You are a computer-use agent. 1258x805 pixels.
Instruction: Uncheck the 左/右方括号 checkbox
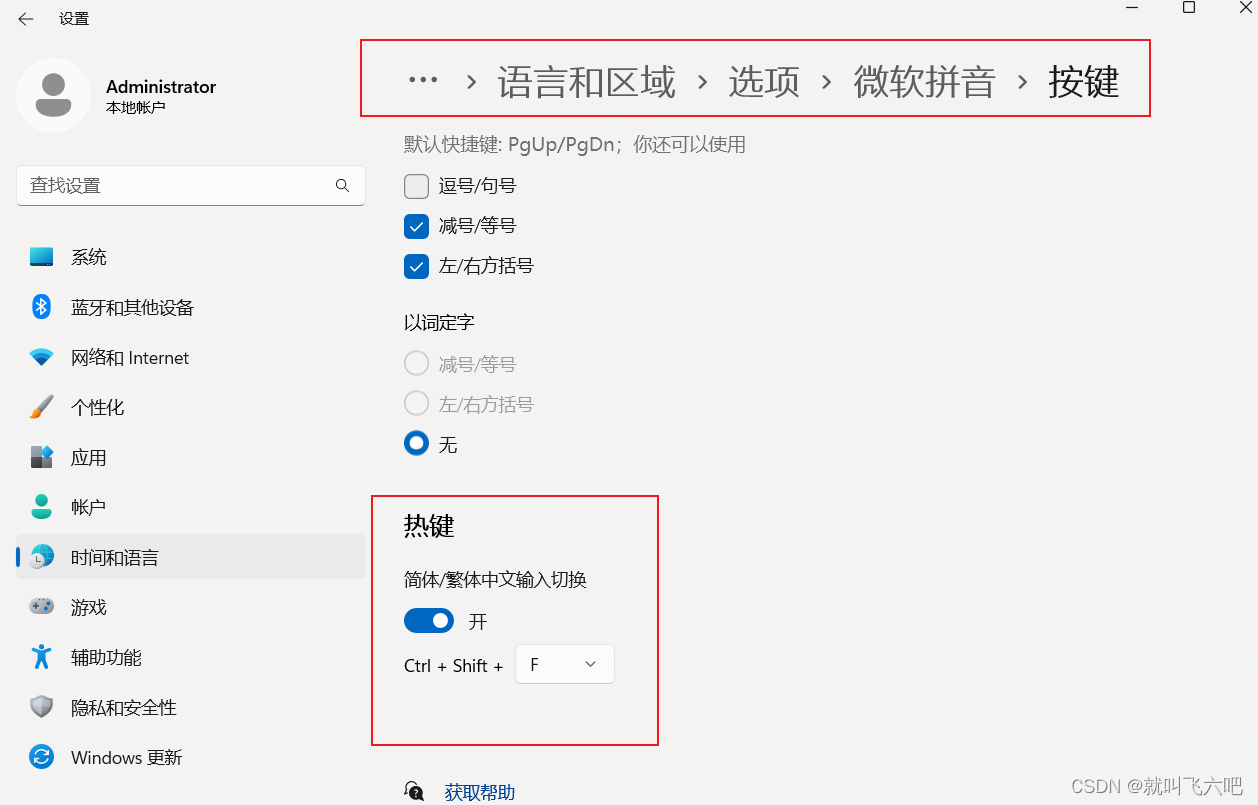click(x=416, y=266)
